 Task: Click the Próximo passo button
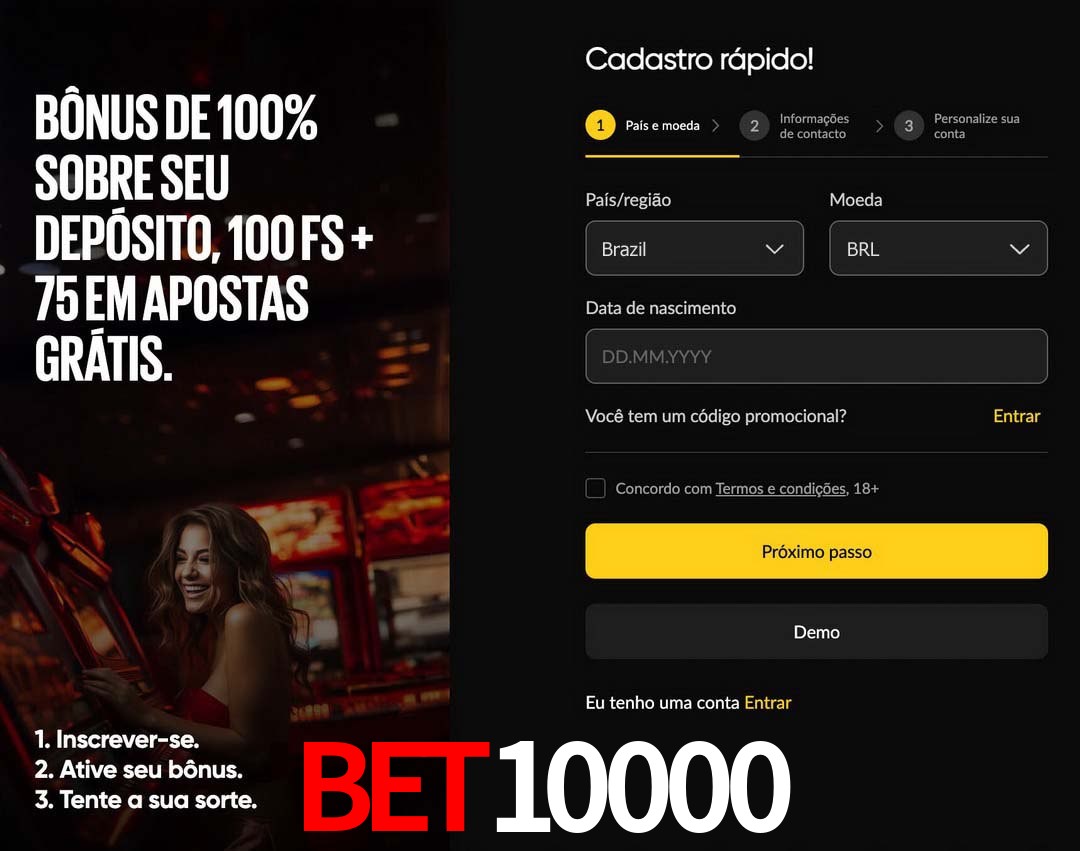point(816,551)
